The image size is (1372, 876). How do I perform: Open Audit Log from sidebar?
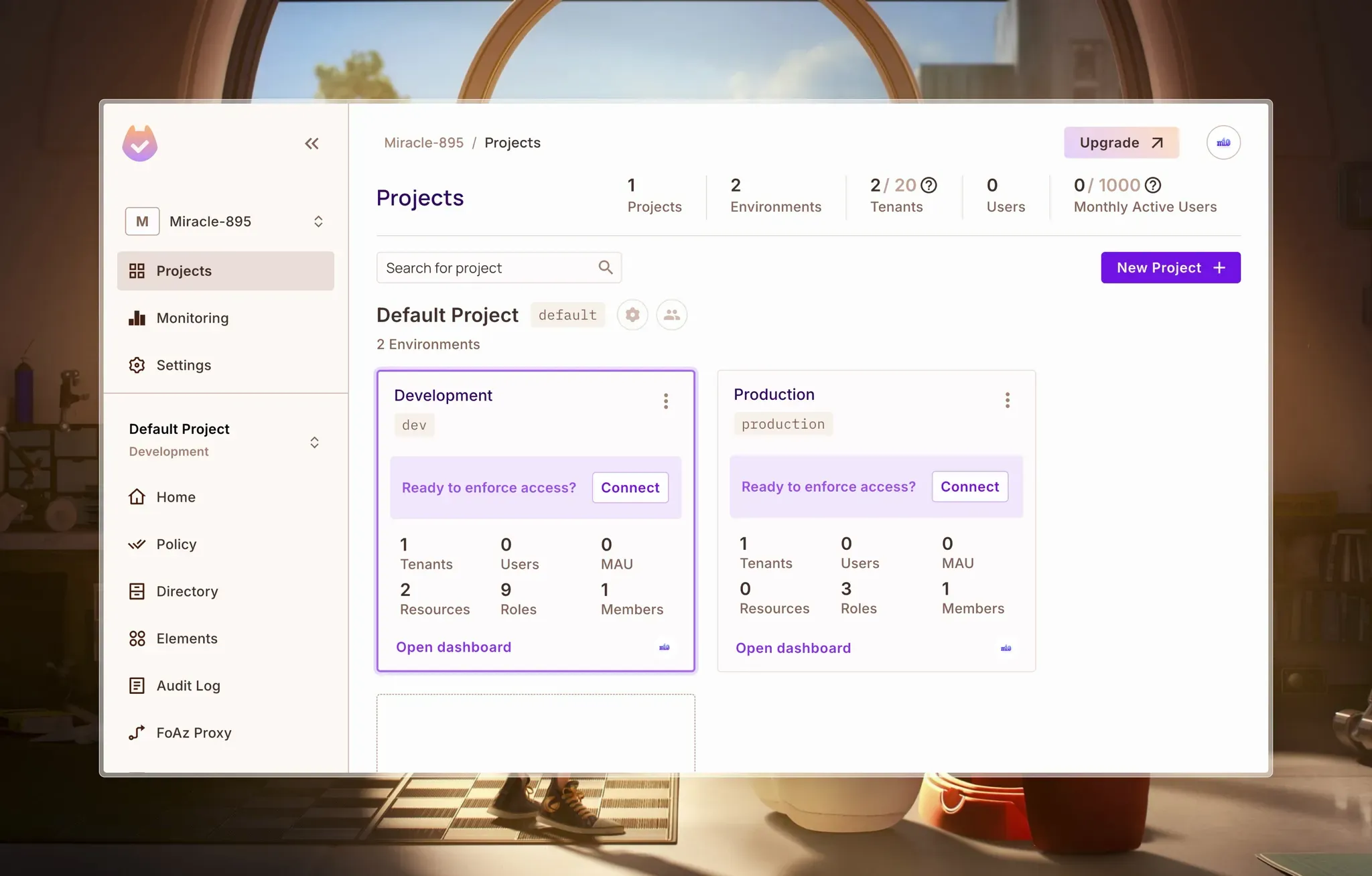(x=188, y=685)
